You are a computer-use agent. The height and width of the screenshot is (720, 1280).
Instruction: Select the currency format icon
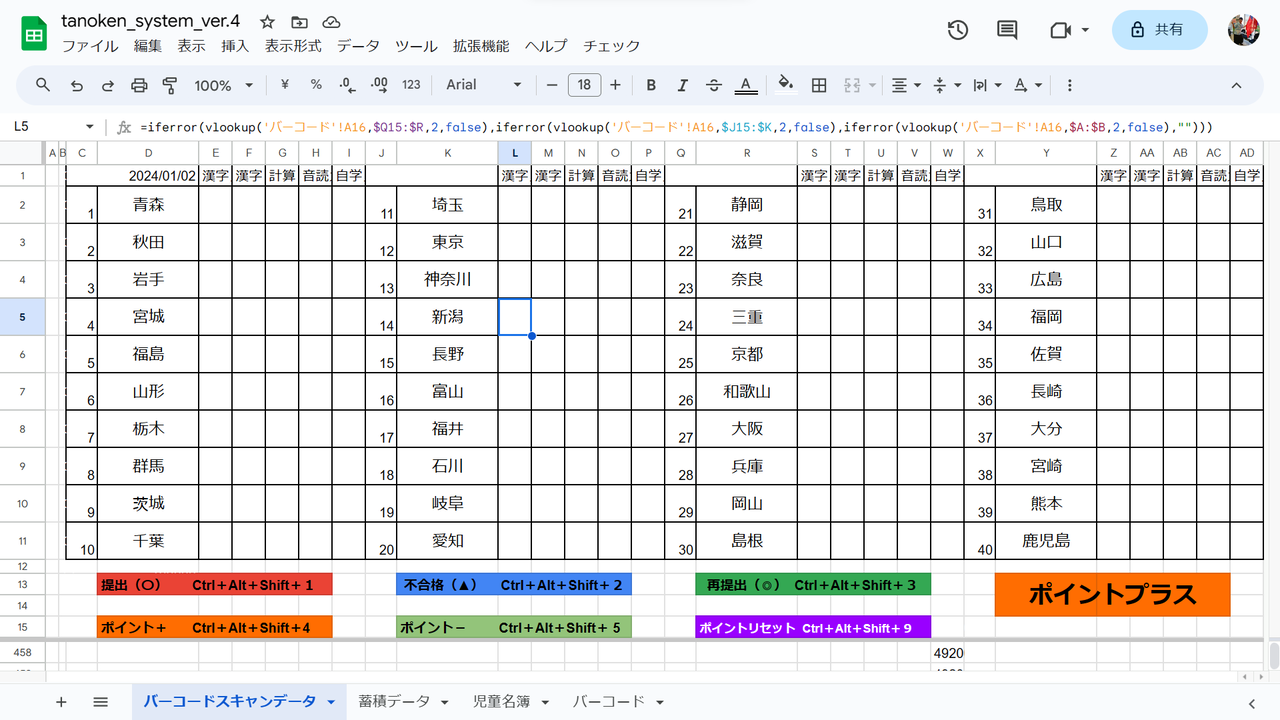(284, 85)
